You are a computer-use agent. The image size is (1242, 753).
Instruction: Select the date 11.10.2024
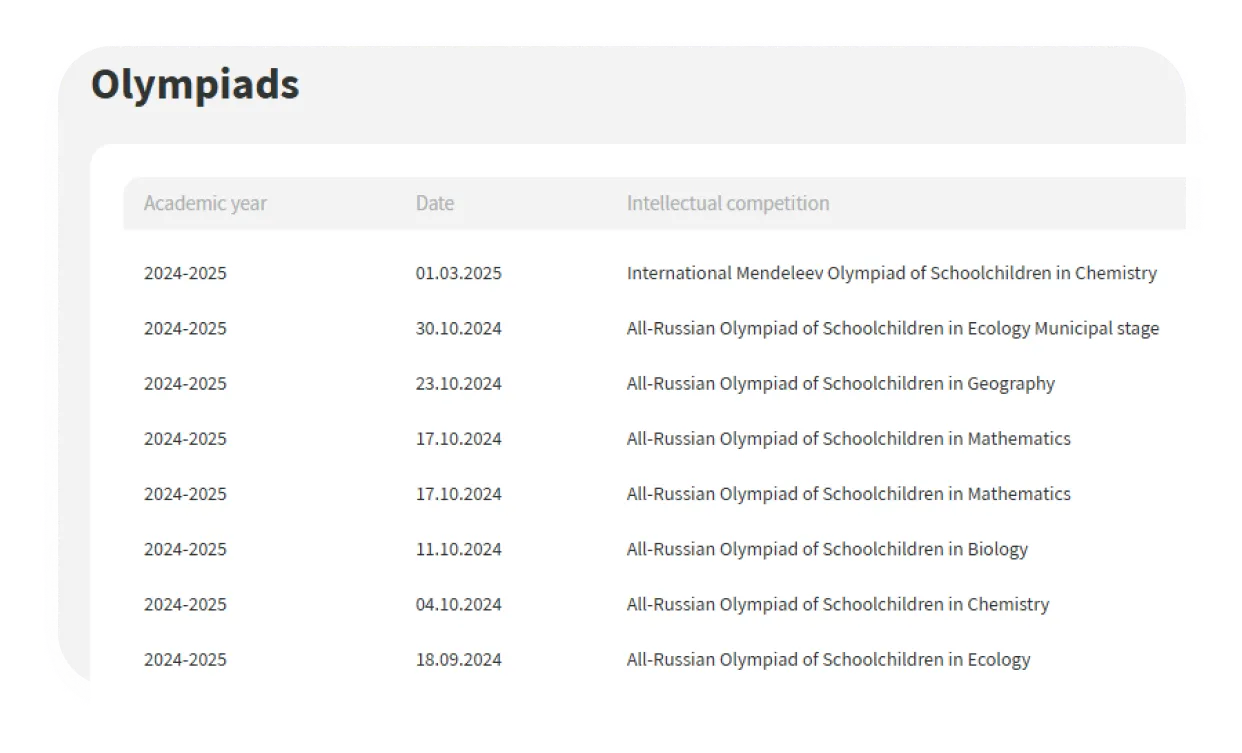(458, 549)
